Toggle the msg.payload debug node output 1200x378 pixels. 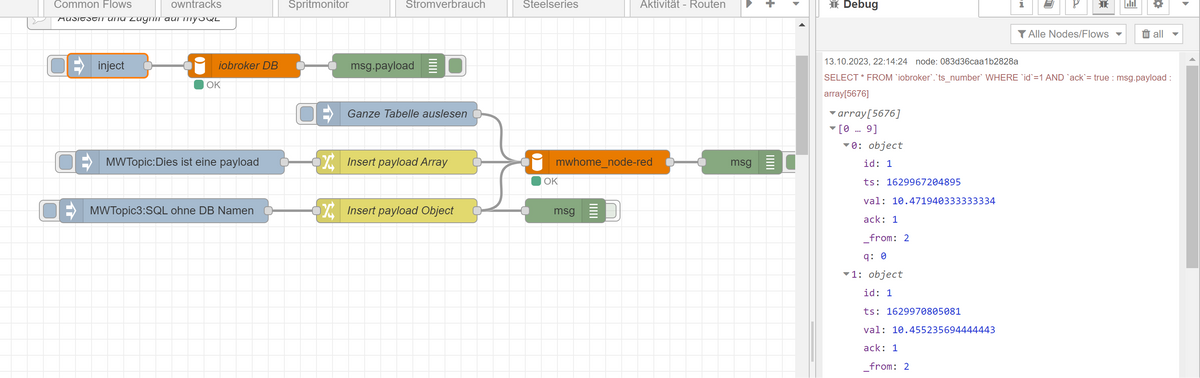[455, 66]
